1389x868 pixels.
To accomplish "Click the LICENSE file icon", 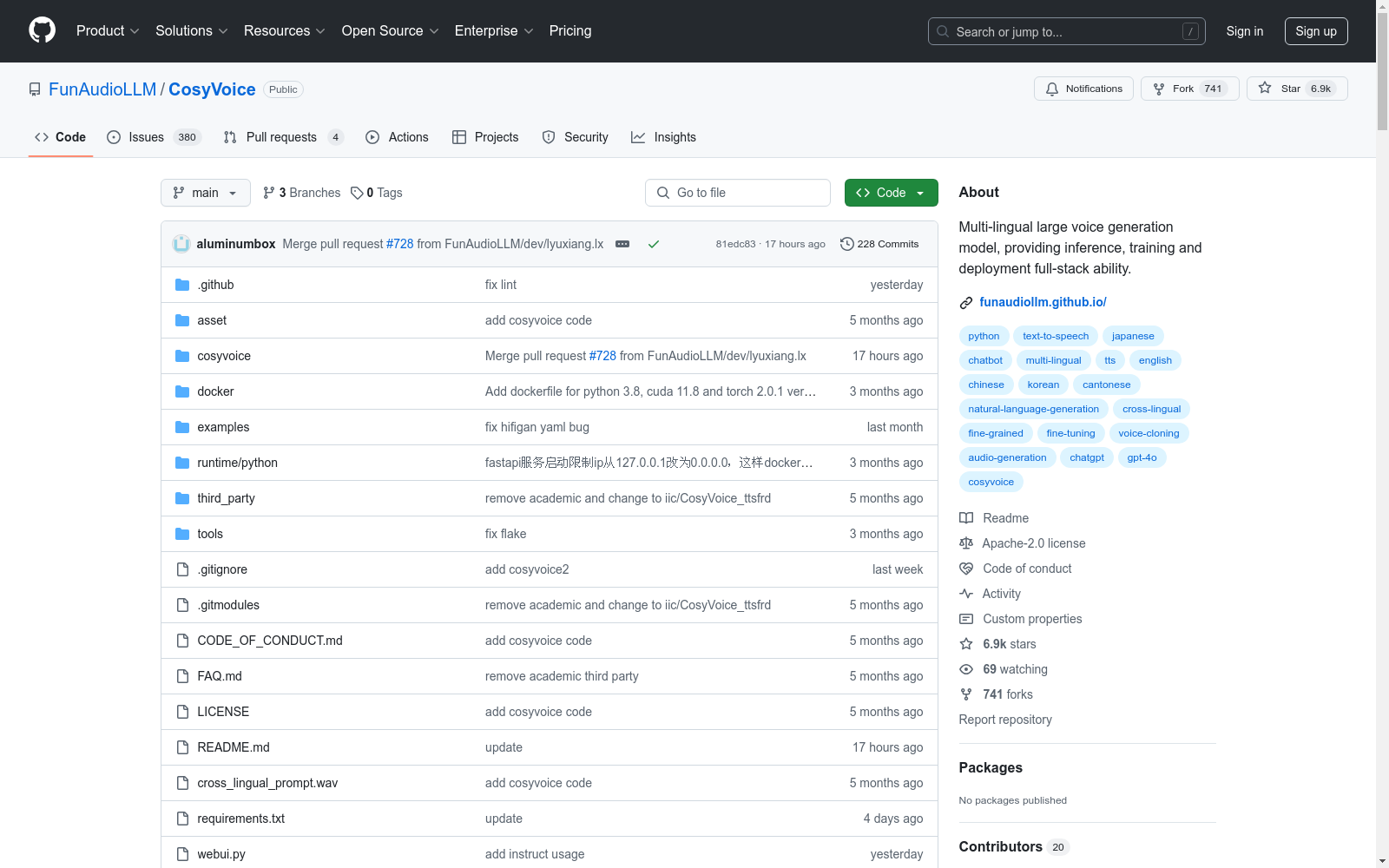I will [x=182, y=712].
